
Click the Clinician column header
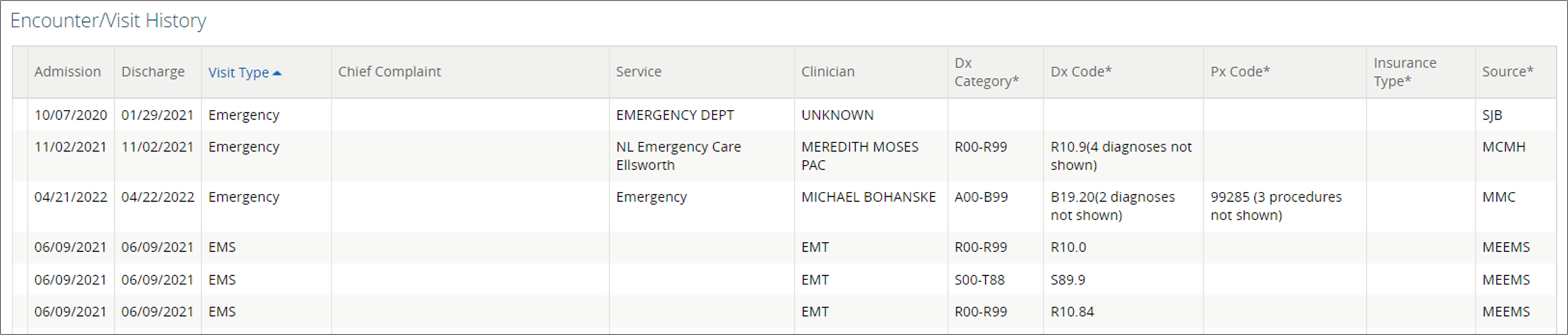click(x=827, y=72)
